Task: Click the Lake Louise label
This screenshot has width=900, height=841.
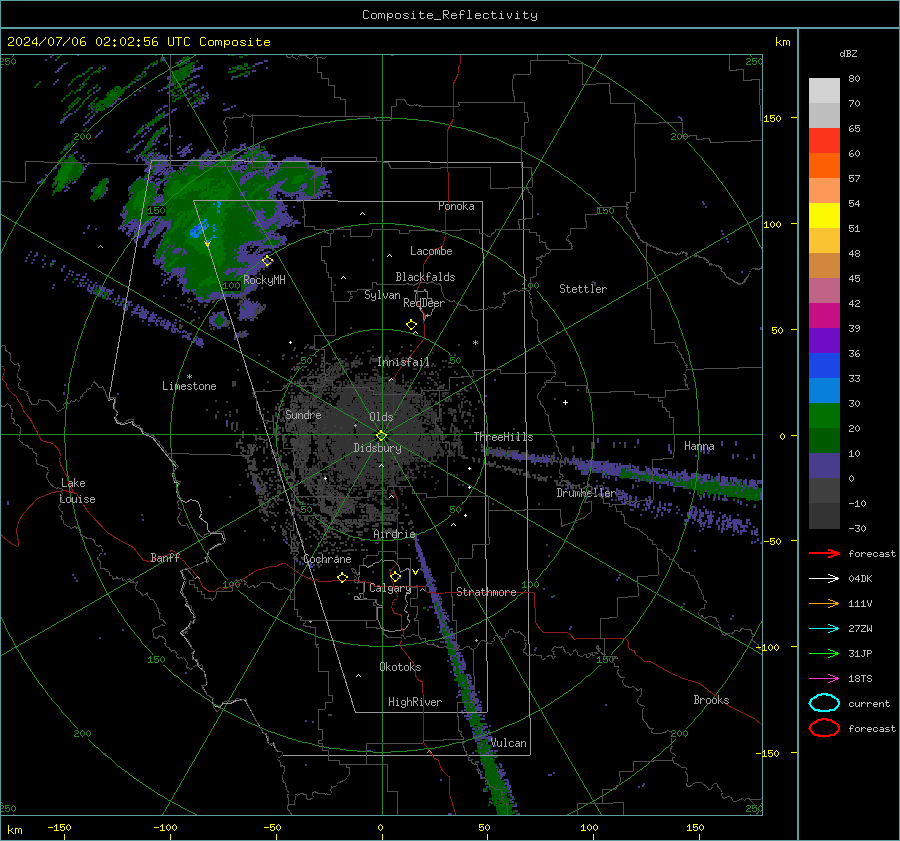Action: click(x=77, y=491)
